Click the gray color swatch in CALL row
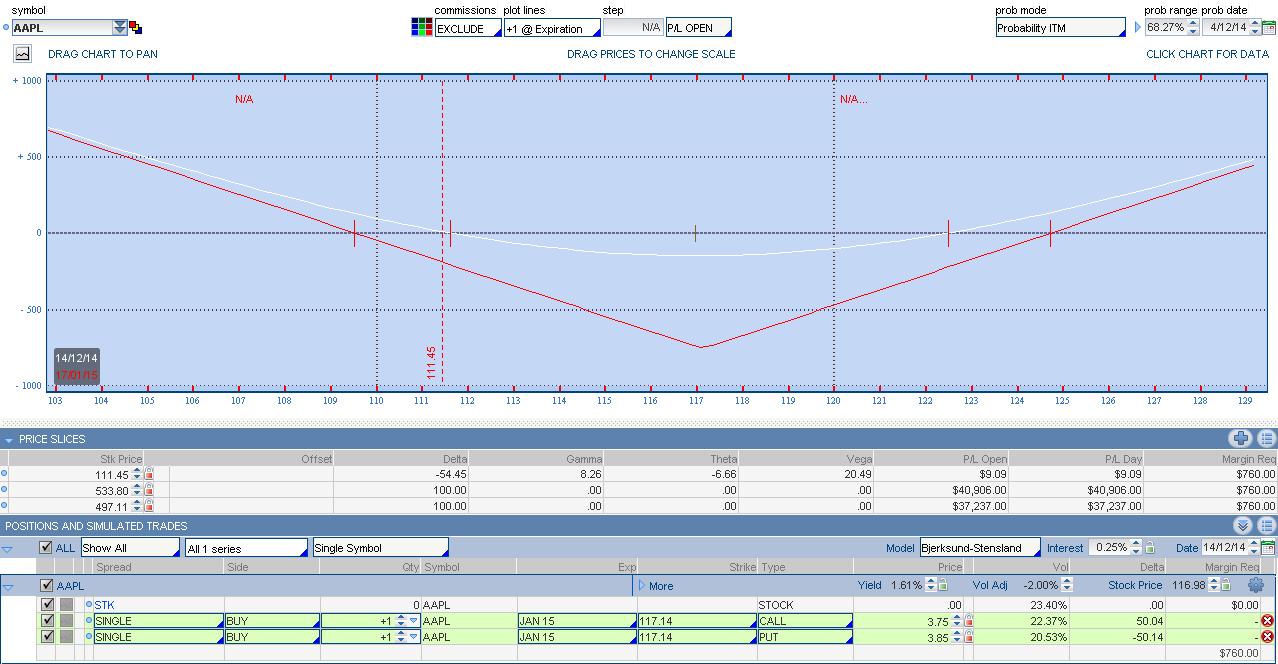 click(67, 621)
